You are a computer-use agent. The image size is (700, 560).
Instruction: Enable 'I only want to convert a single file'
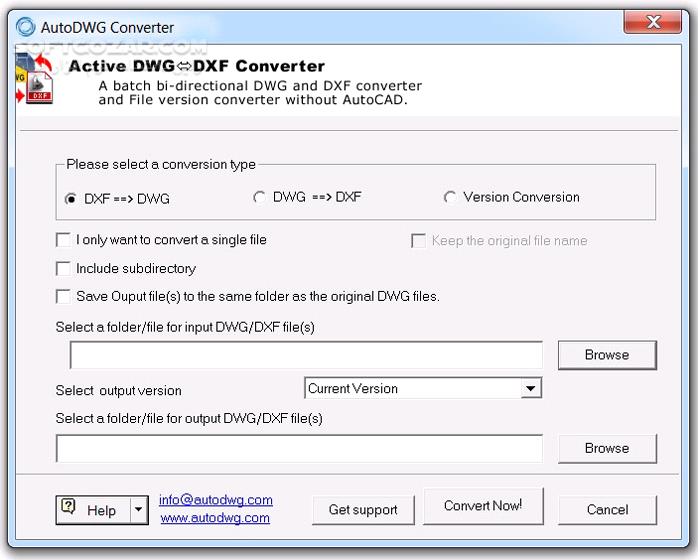pos(63,240)
